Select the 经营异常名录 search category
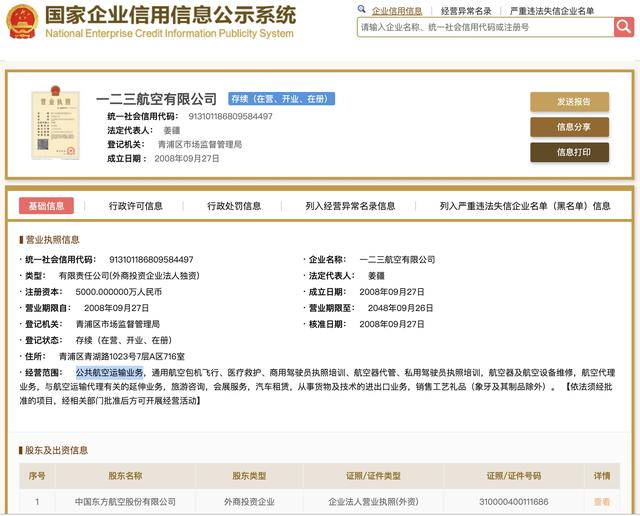The width and height of the screenshot is (640, 516). 466,11
